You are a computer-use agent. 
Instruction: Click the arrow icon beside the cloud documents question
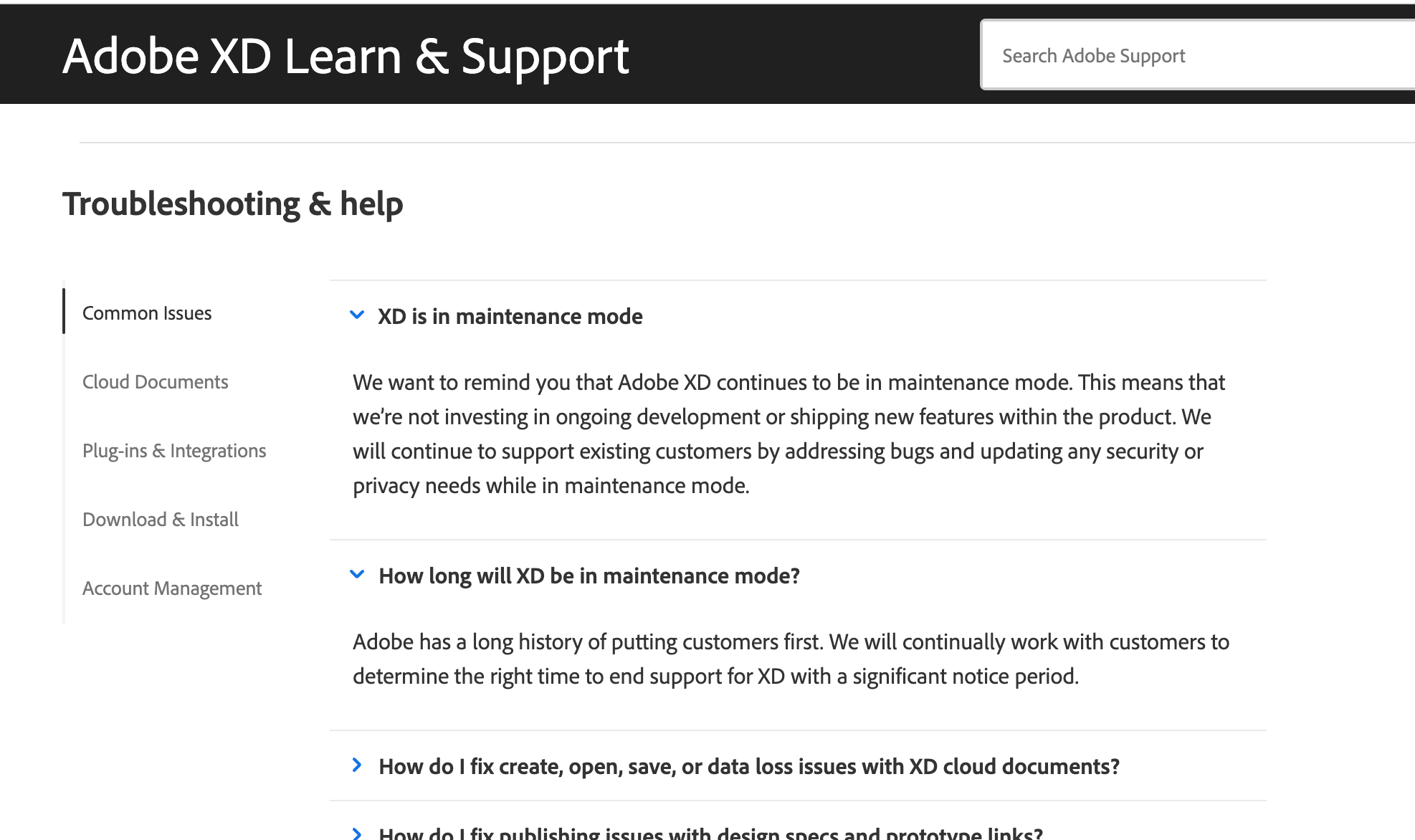pyautogui.click(x=357, y=765)
